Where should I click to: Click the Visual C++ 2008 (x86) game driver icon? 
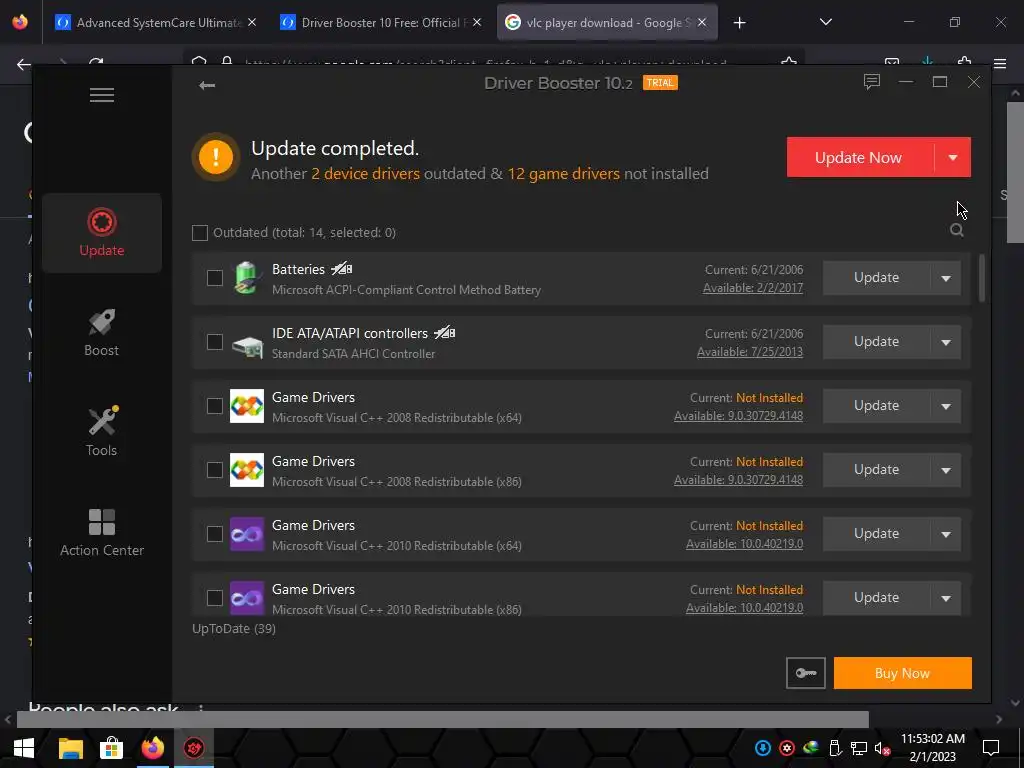[247, 470]
